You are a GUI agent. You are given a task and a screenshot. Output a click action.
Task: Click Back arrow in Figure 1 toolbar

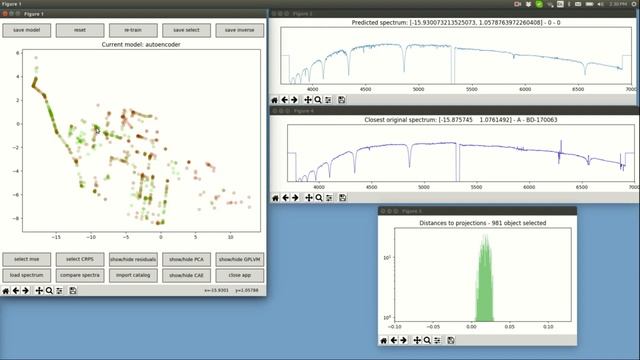click(16, 291)
